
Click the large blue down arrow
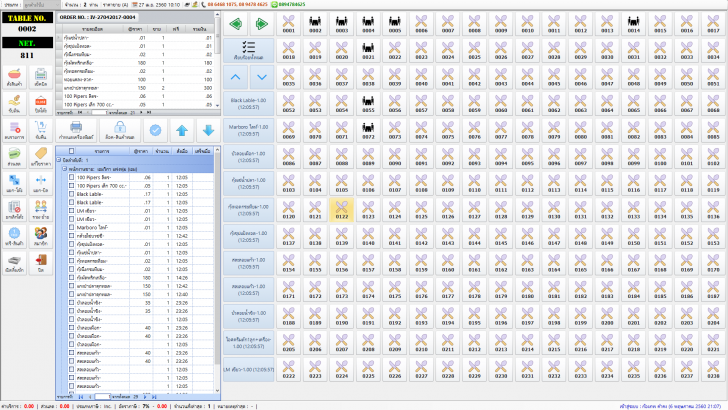click(x=208, y=130)
